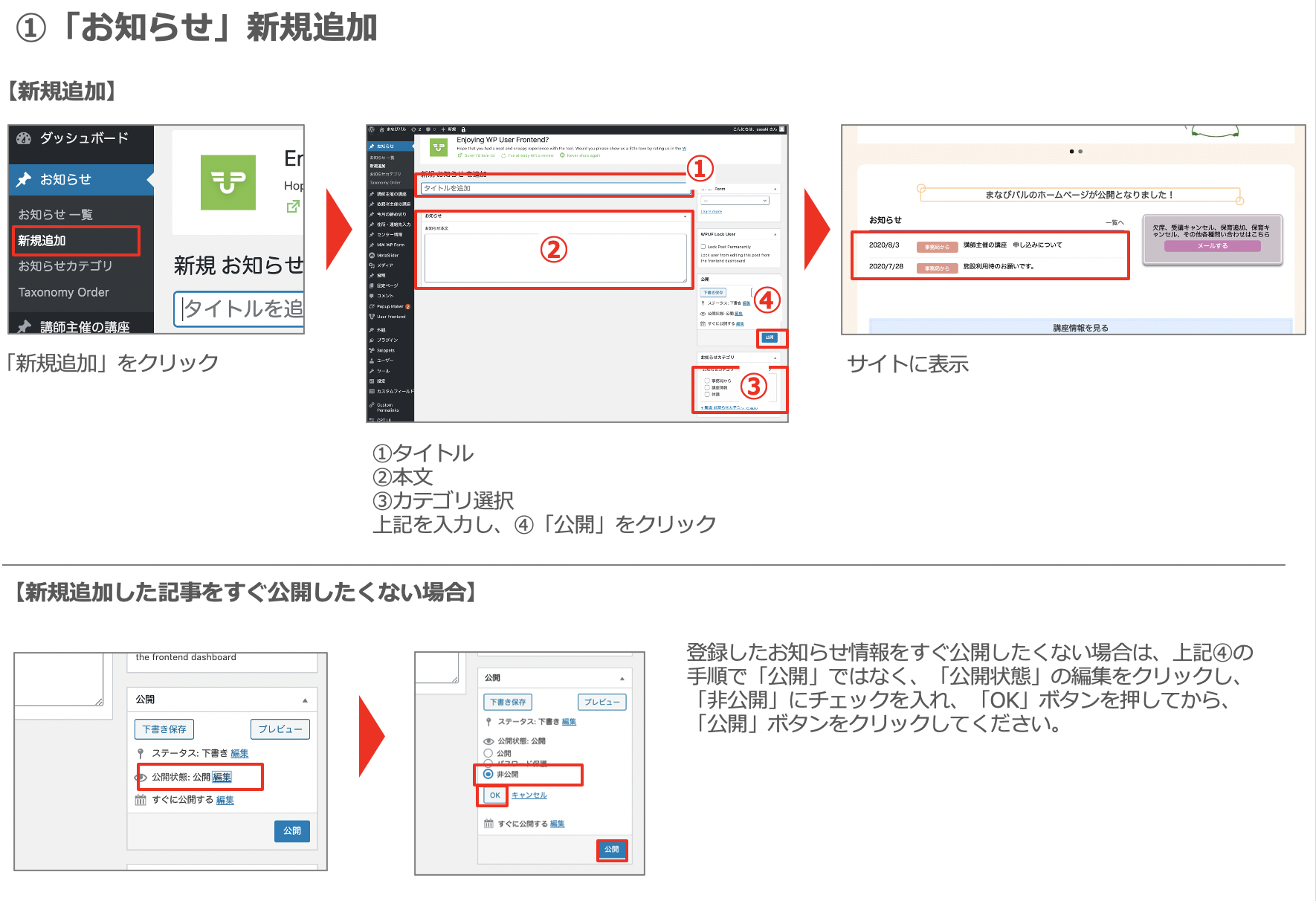Open Taxonomy Order in the large sidebar
The height and width of the screenshot is (901, 1316).
[63, 292]
